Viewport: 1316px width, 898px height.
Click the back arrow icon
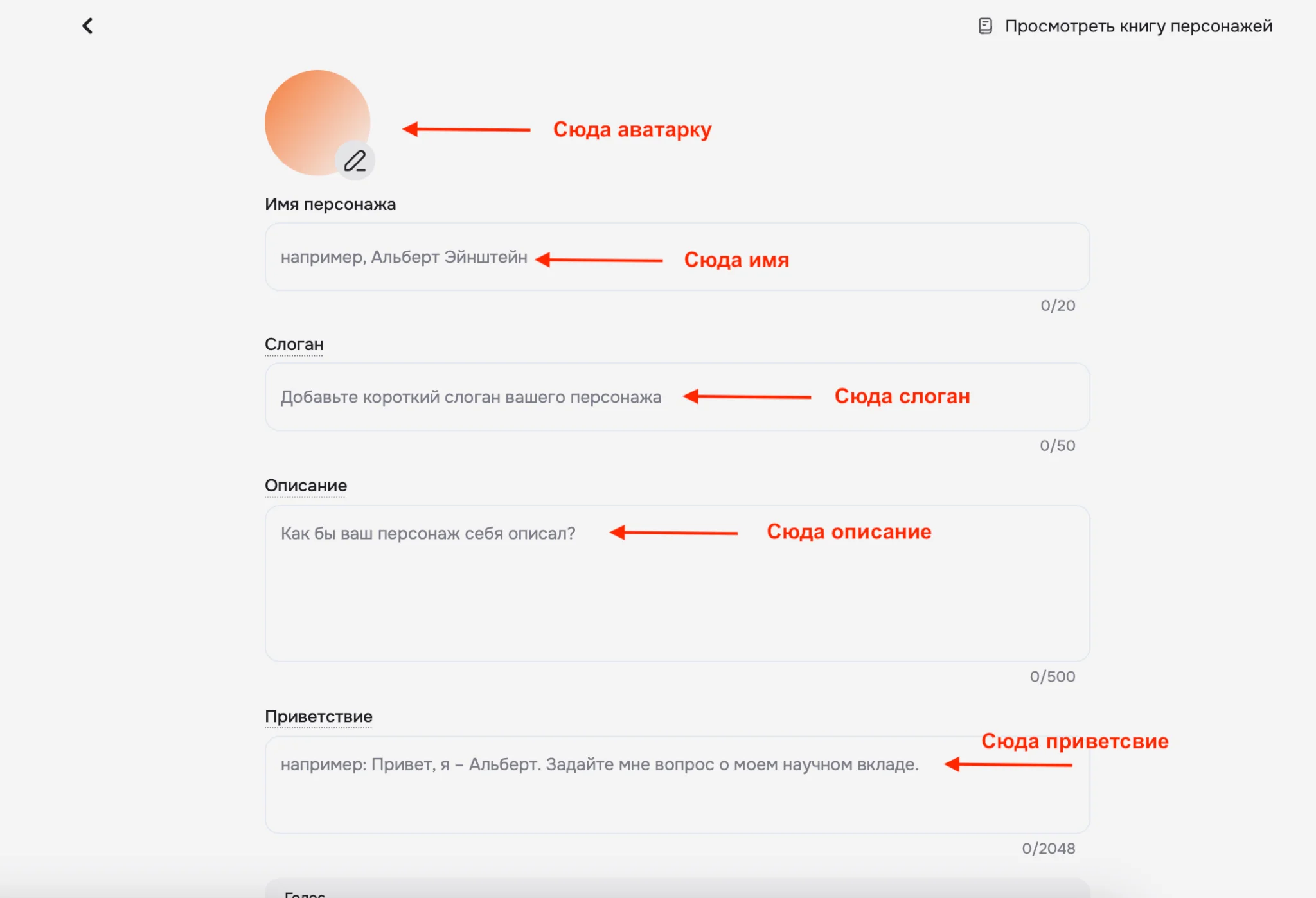click(88, 26)
